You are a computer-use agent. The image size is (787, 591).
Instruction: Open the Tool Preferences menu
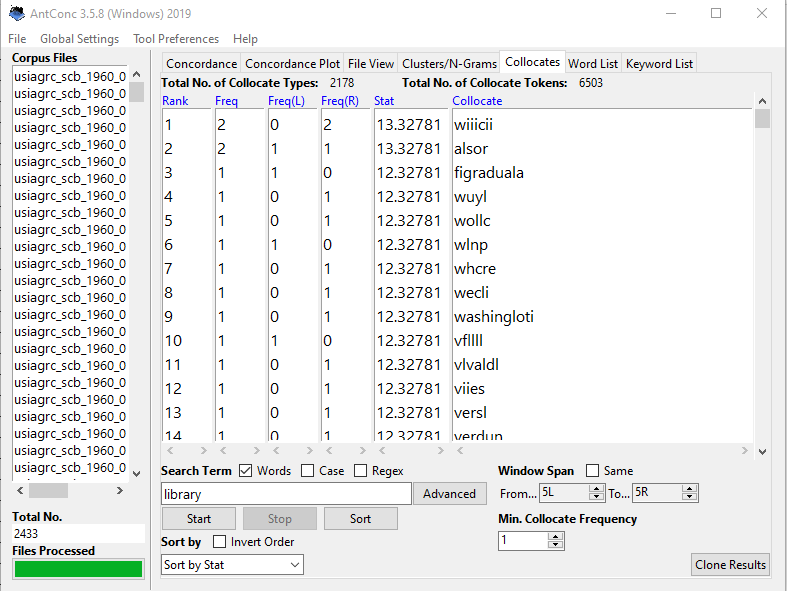(x=176, y=39)
